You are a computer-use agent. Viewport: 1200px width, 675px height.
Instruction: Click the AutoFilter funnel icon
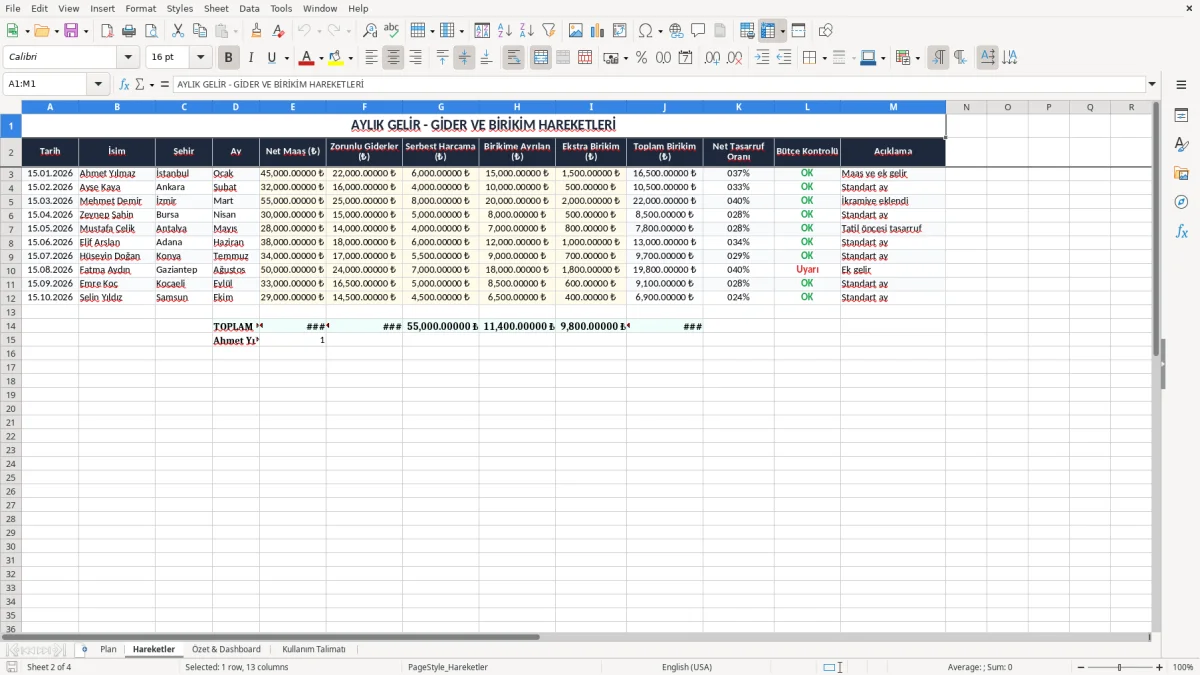548,31
